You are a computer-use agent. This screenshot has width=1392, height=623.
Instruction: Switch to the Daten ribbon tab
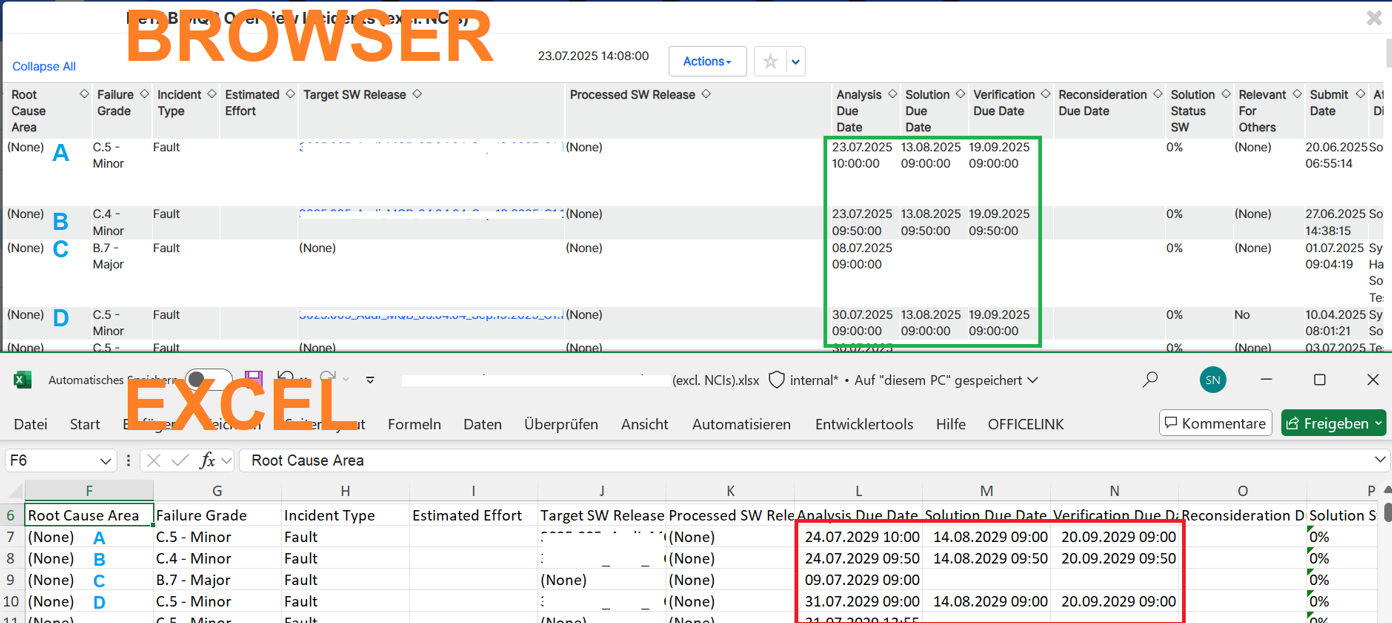pyautogui.click(x=482, y=424)
